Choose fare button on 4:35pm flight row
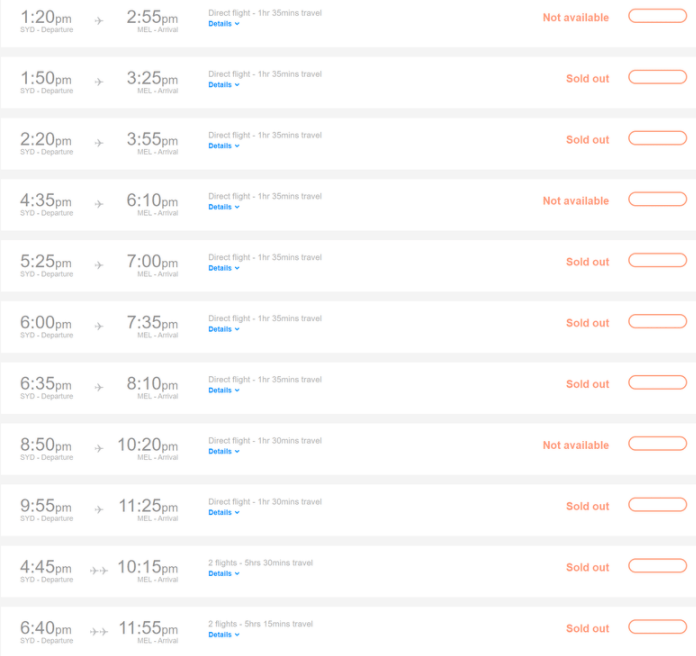Image resolution: width=696 pixels, height=656 pixels. pyautogui.click(x=657, y=199)
